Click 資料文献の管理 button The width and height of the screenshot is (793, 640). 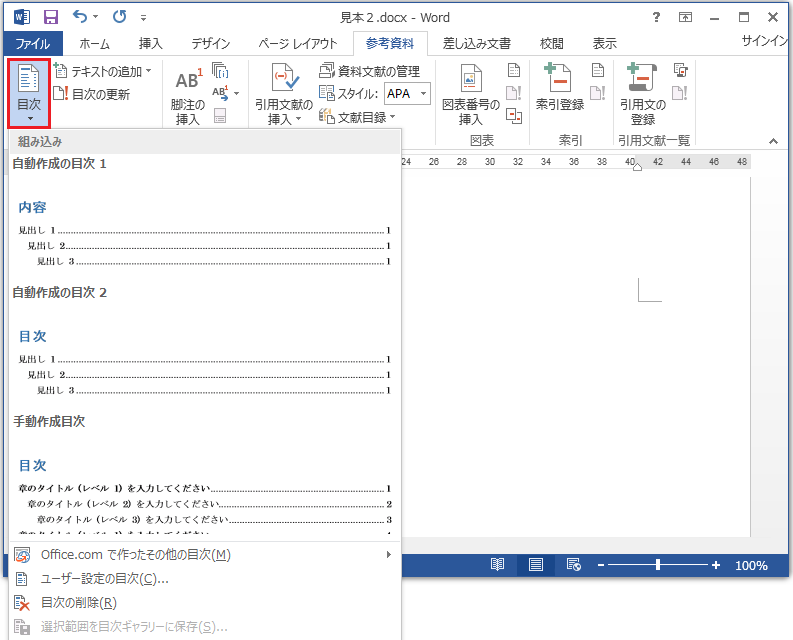(x=369, y=72)
